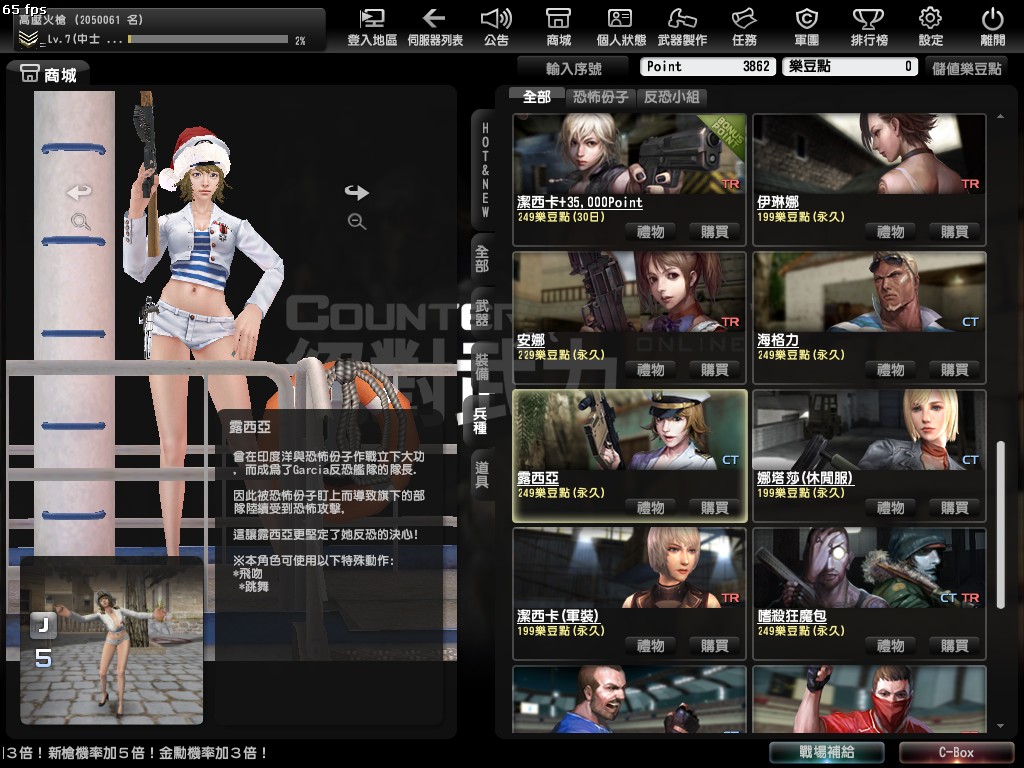This screenshot has width=1024, height=768.
Task: Click the 儲值樂豆點 top-up button
Action: (967, 68)
